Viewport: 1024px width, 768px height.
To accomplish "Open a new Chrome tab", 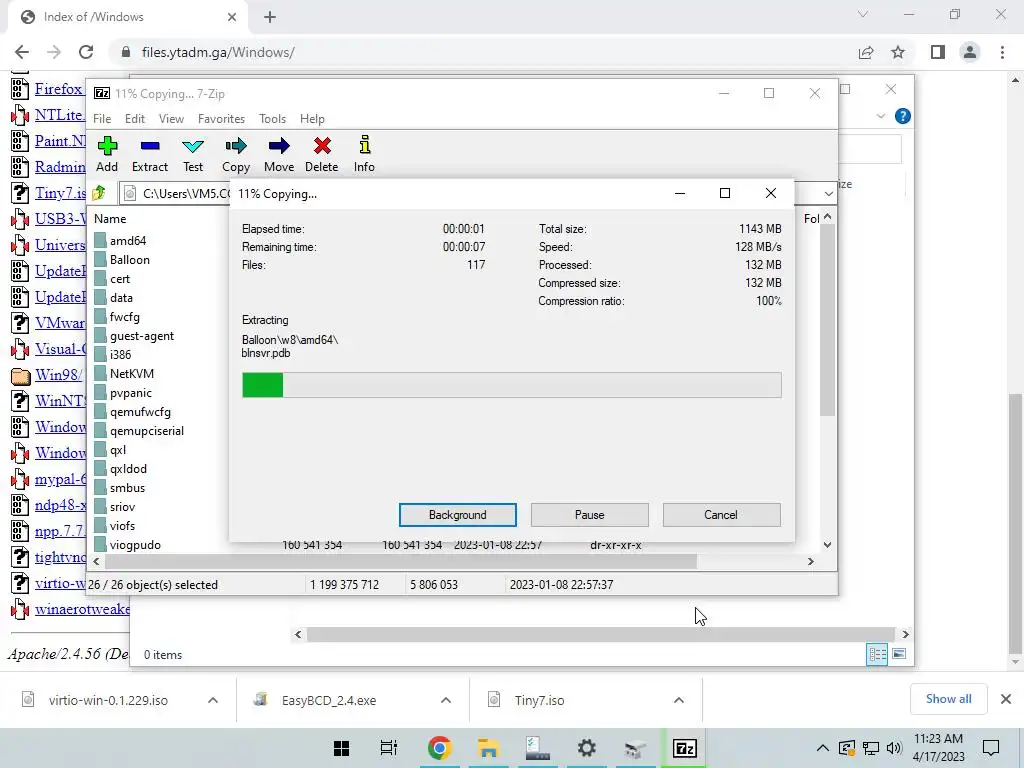I will coord(270,17).
